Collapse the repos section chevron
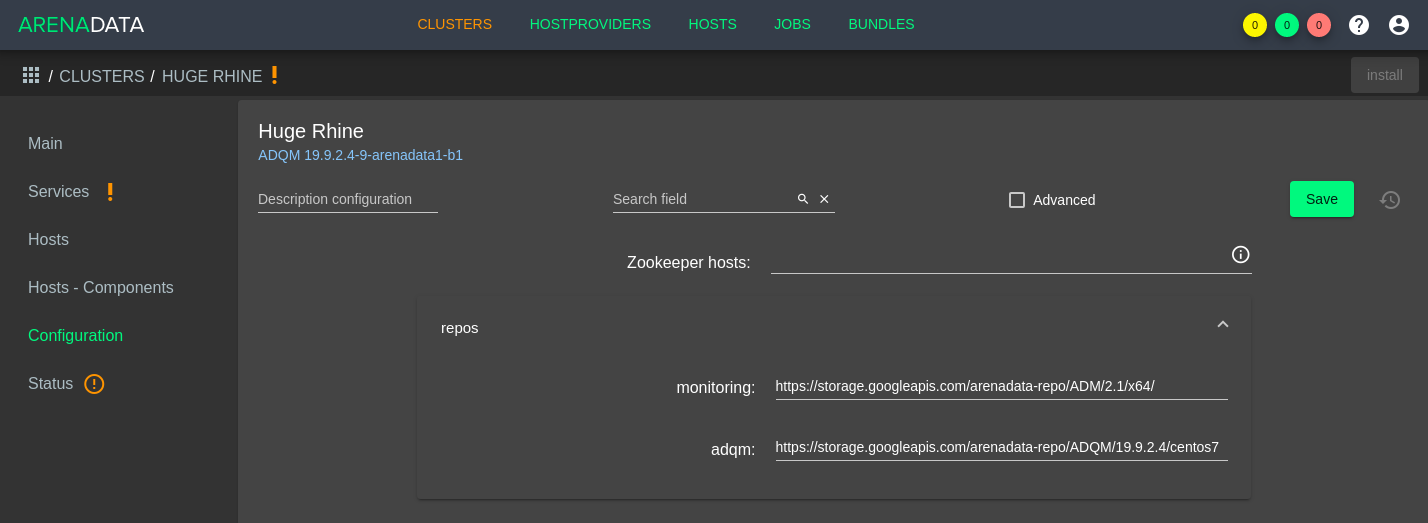Screen dimensions: 1428x523 [1223, 324]
